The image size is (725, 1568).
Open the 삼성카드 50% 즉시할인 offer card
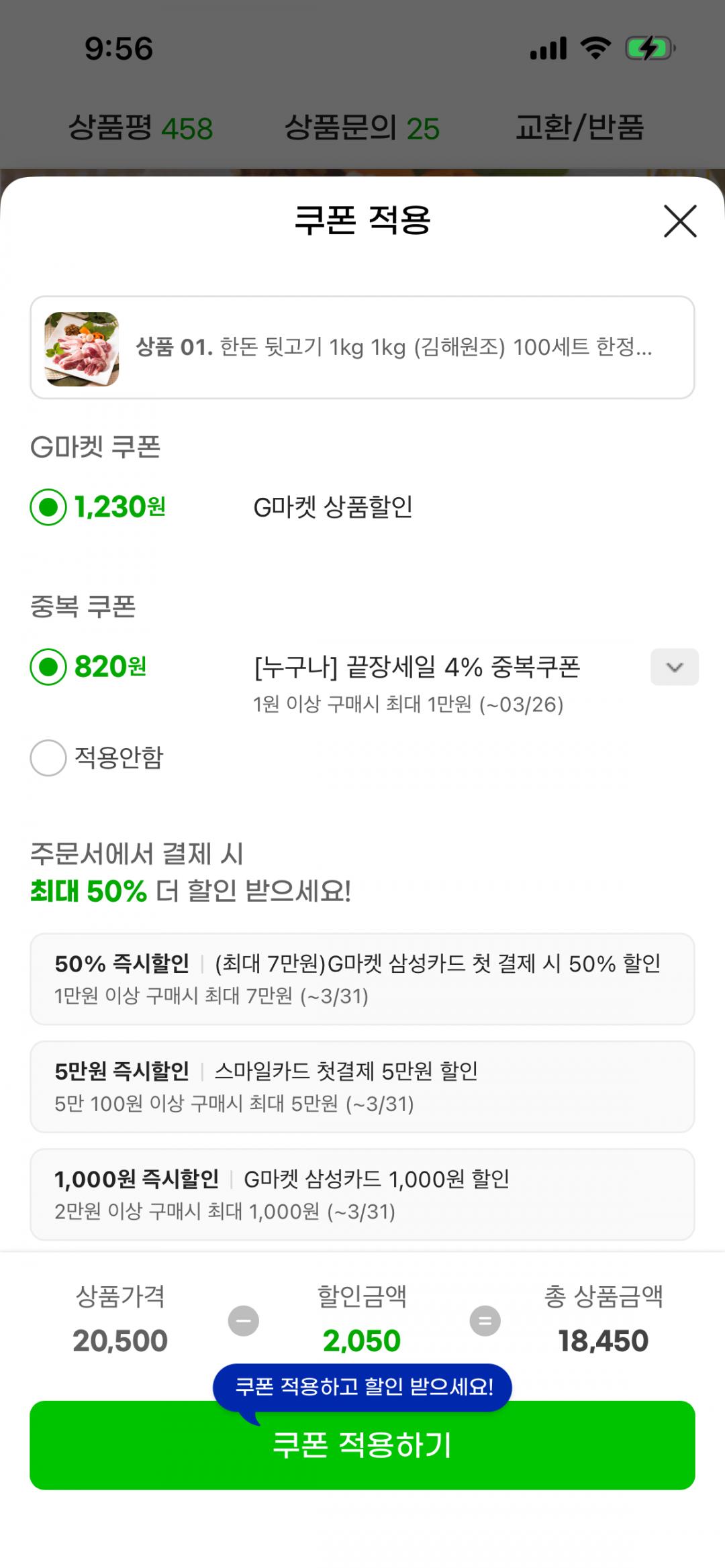[x=362, y=979]
